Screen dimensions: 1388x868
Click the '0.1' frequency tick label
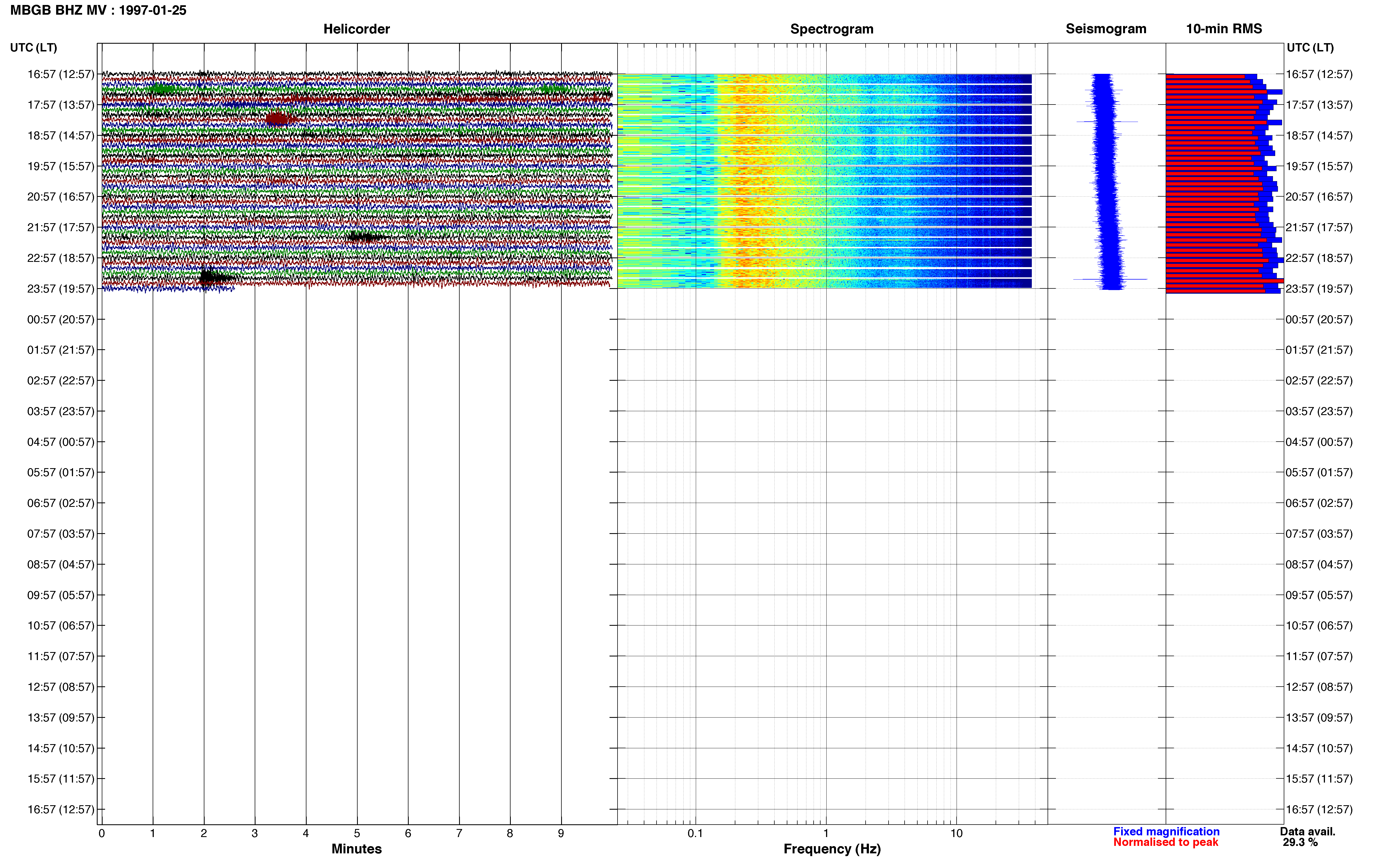click(x=695, y=833)
